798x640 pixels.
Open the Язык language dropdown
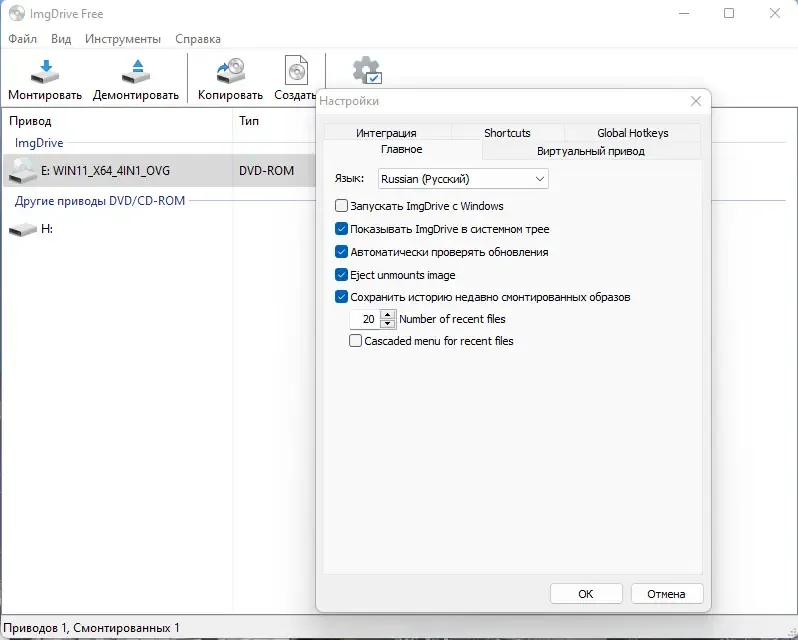pyautogui.click(x=463, y=179)
